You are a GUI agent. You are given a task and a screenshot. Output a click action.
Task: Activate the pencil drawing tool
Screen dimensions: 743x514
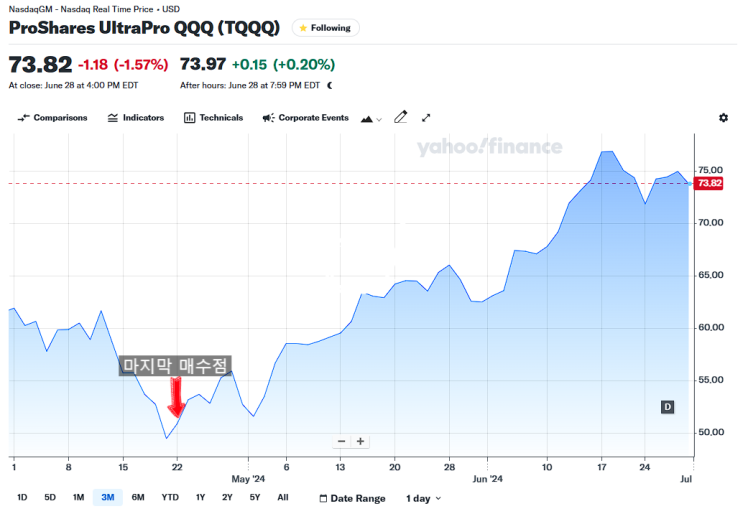tap(401, 117)
